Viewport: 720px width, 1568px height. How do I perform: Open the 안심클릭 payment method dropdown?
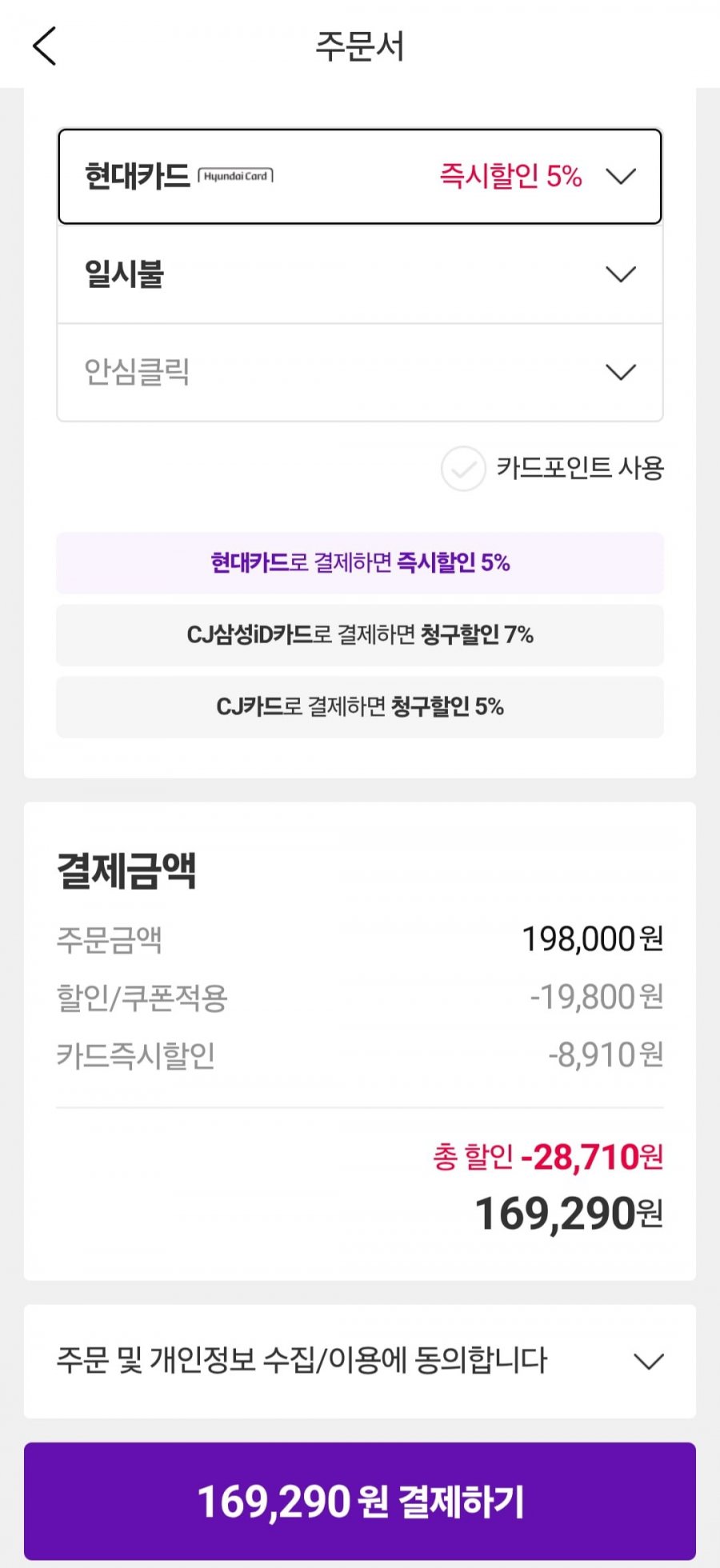[360, 372]
